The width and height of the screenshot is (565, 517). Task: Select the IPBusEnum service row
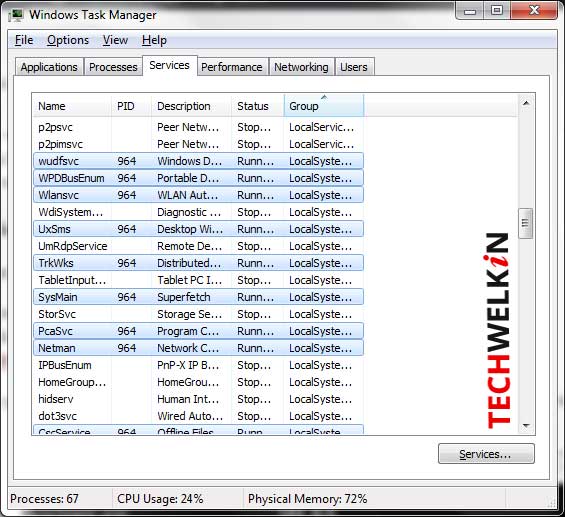pos(198,365)
